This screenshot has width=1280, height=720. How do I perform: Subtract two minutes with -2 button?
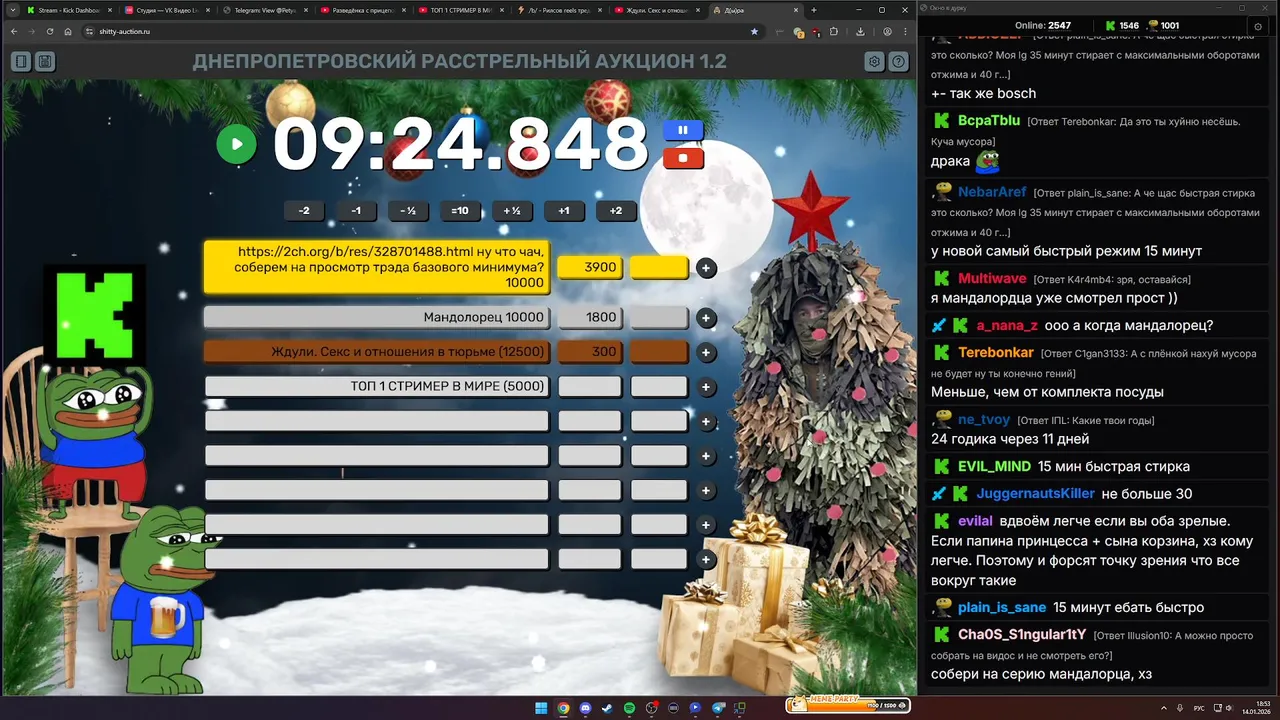[304, 211]
